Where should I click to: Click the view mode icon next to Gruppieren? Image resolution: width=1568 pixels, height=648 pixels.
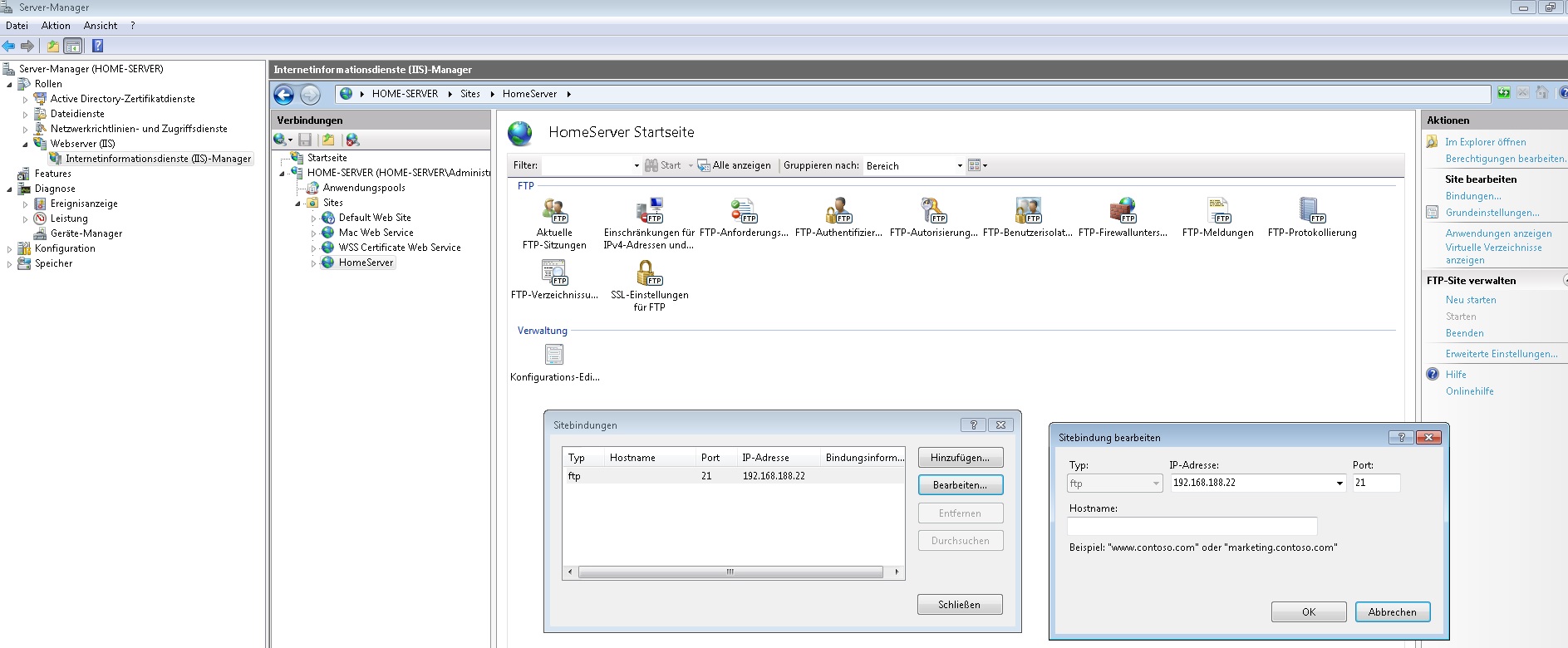tap(975, 165)
